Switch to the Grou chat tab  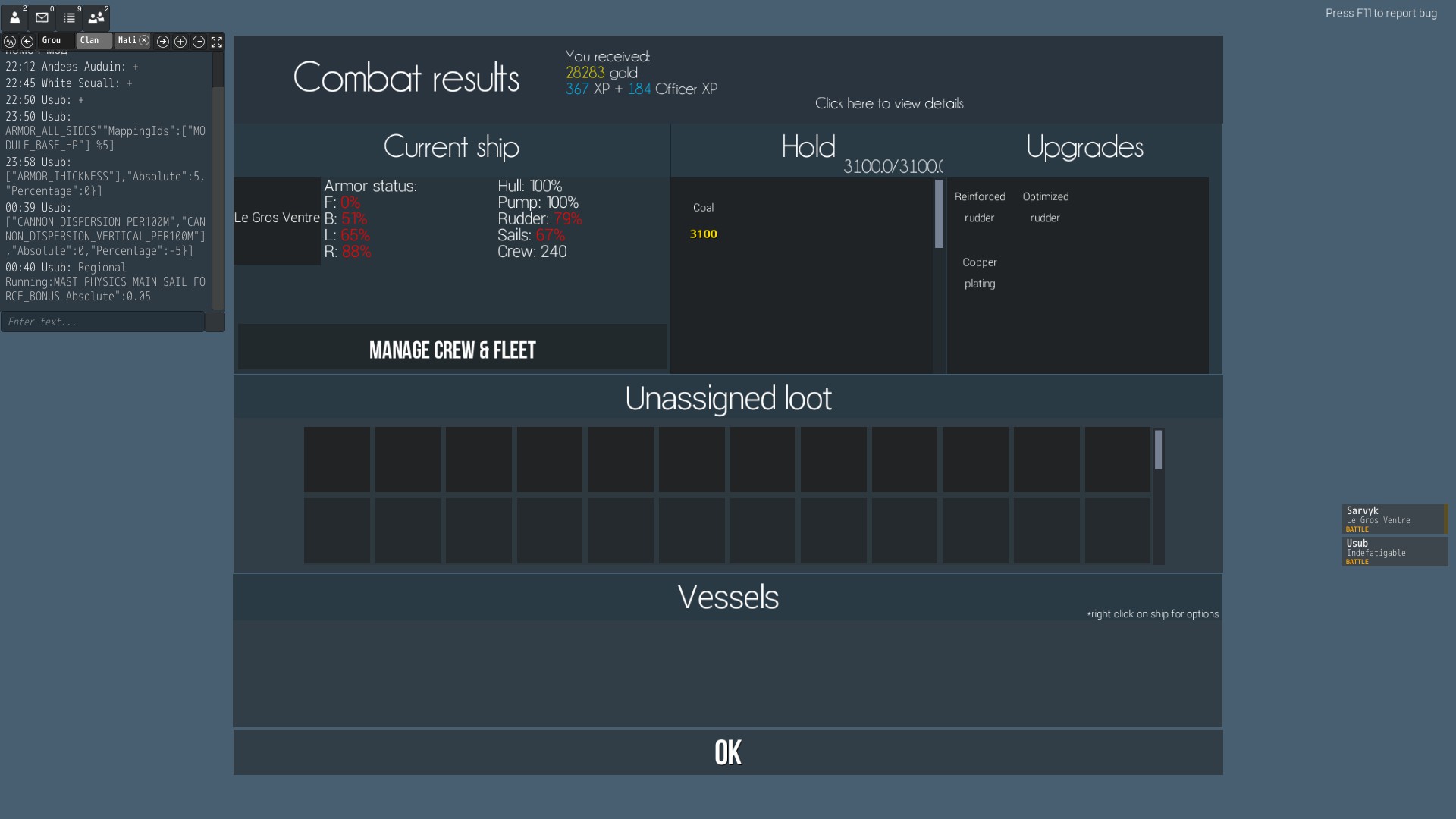[56, 41]
